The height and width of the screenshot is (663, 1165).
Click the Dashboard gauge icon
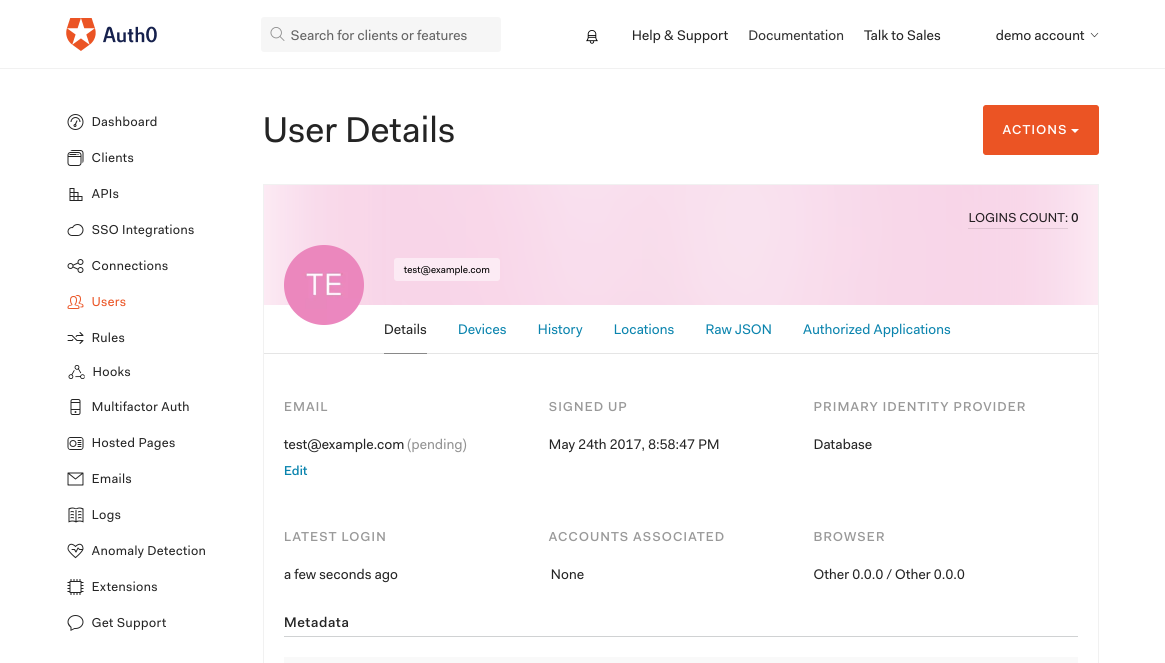(x=75, y=122)
